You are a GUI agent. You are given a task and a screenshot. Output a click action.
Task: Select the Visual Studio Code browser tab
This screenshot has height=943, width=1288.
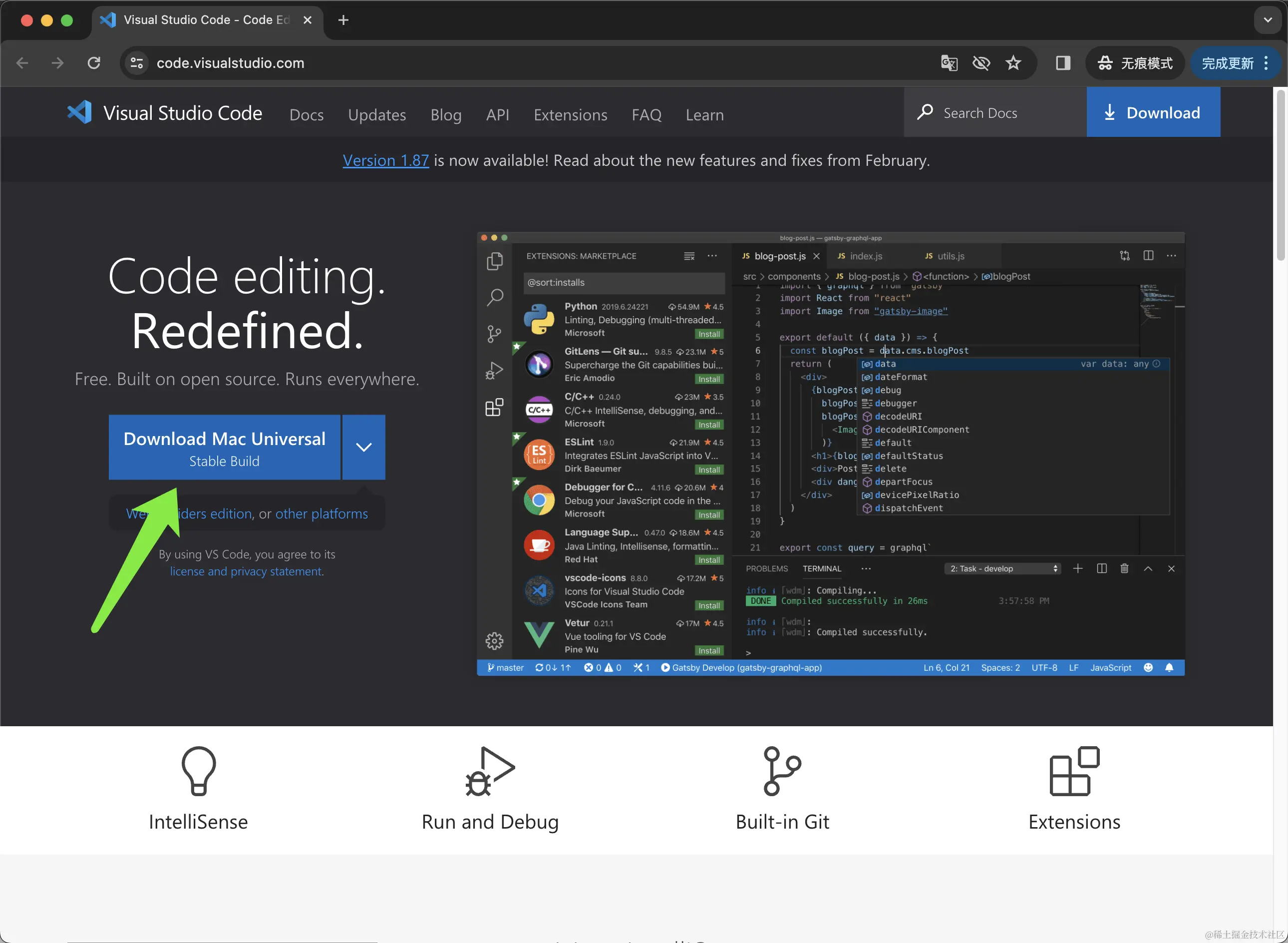(207, 20)
